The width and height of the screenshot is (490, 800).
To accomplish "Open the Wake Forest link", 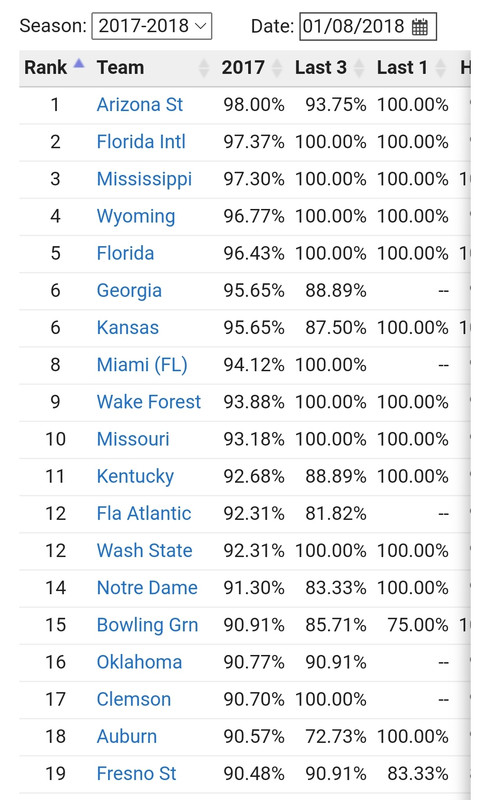I will pos(149,402).
